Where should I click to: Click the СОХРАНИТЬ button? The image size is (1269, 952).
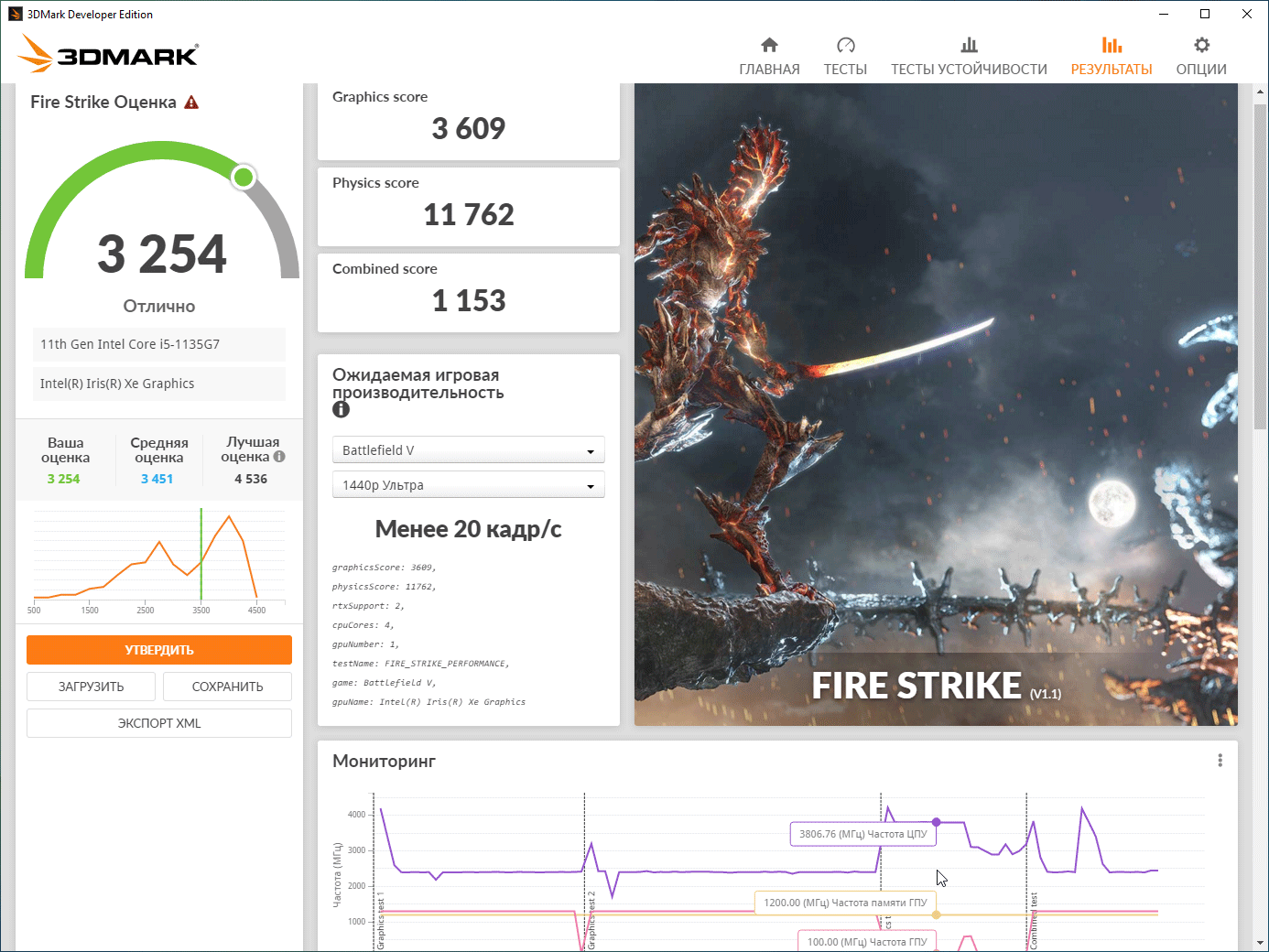point(227,687)
